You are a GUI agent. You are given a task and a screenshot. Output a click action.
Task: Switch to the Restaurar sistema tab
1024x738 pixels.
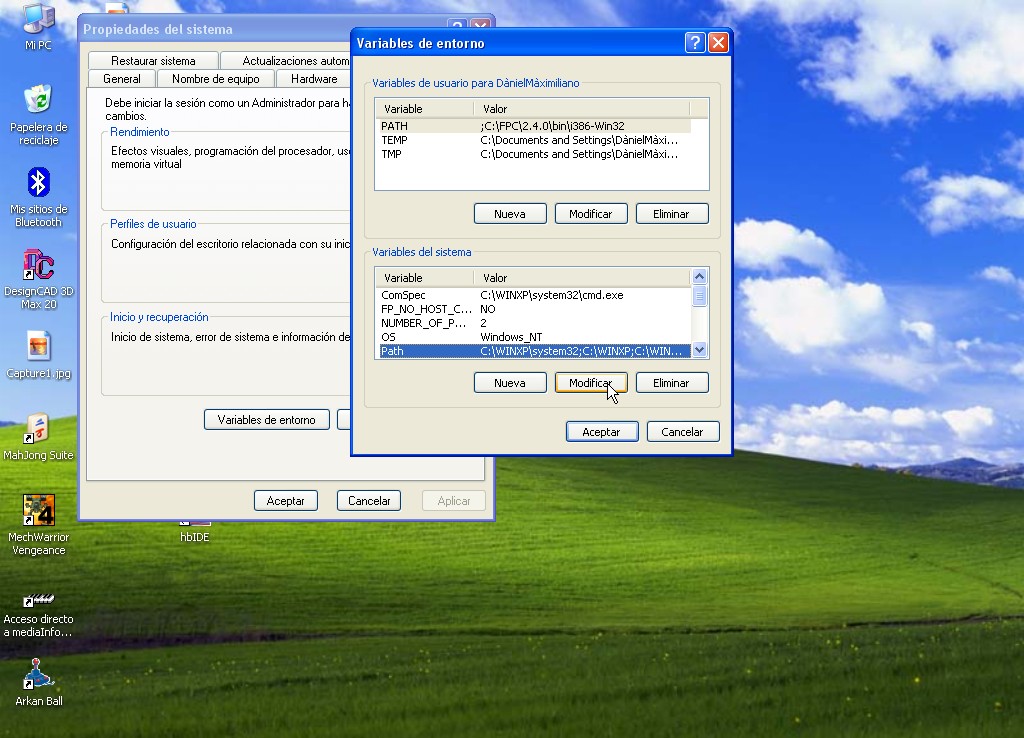(153, 61)
